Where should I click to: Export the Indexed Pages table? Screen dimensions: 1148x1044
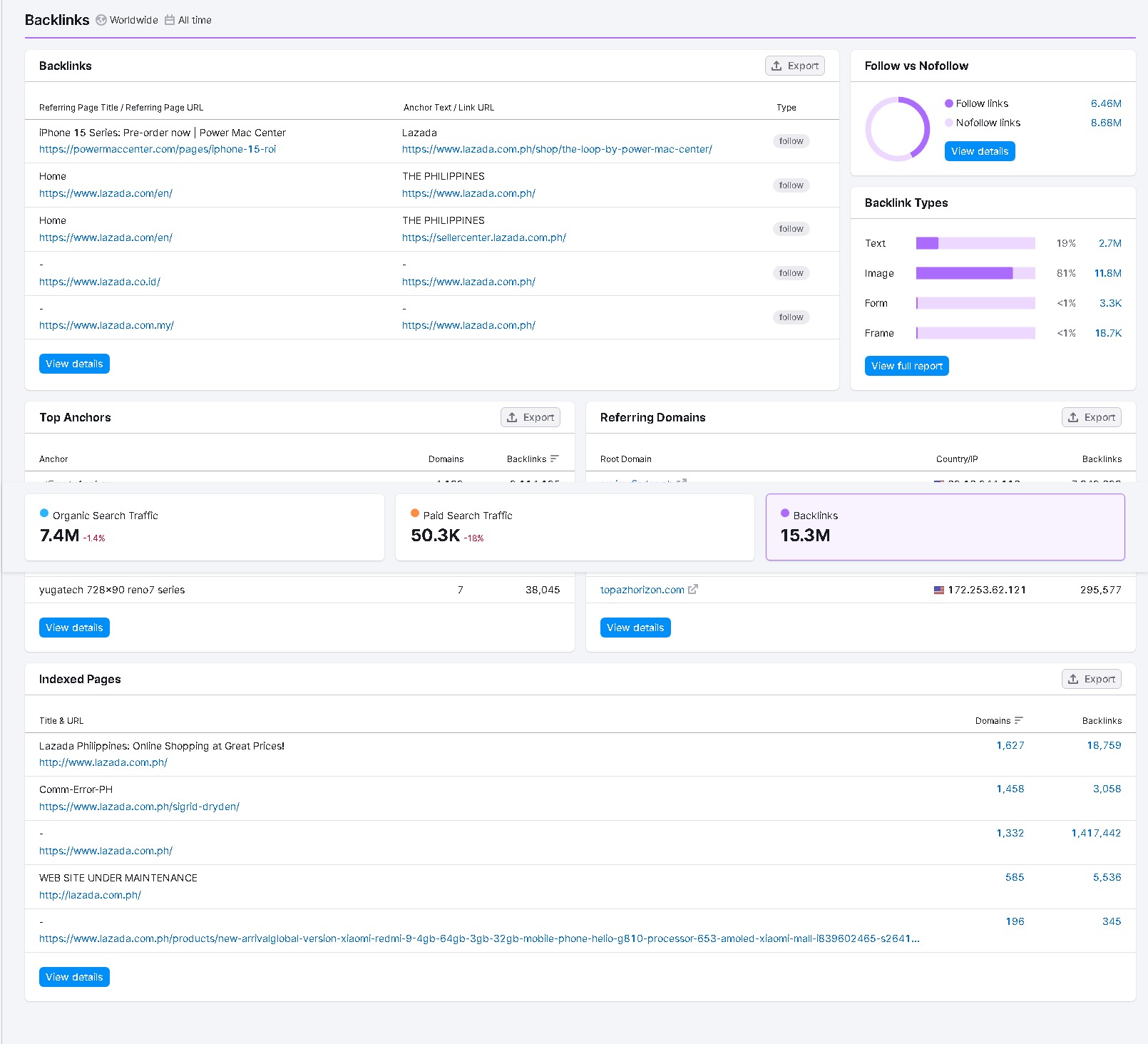(x=1092, y=679)
